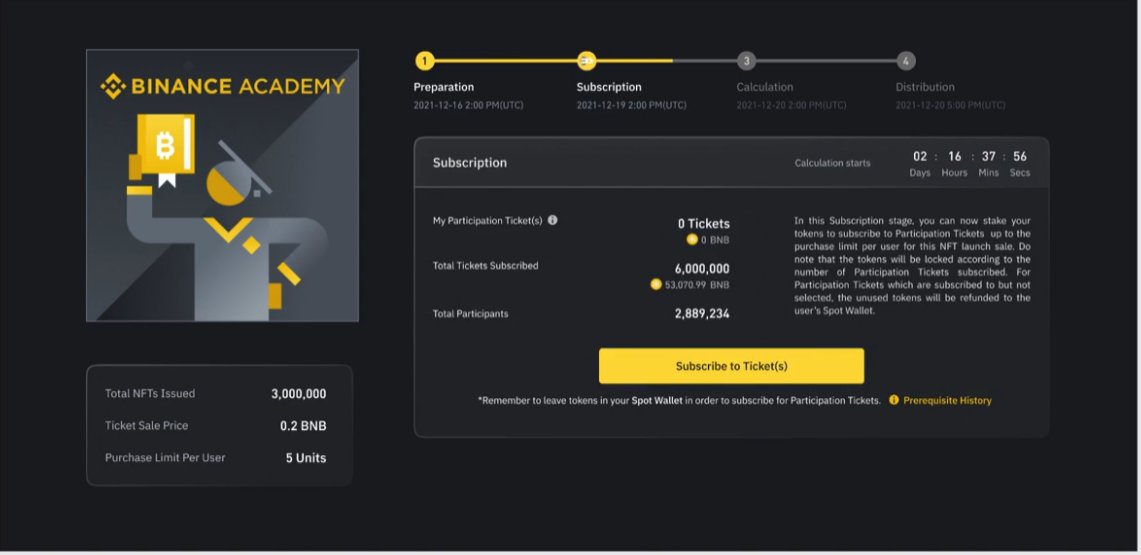Click the '2,889,234' total participants value
This screenshot has height=555, width=1141.
(701, 314)
